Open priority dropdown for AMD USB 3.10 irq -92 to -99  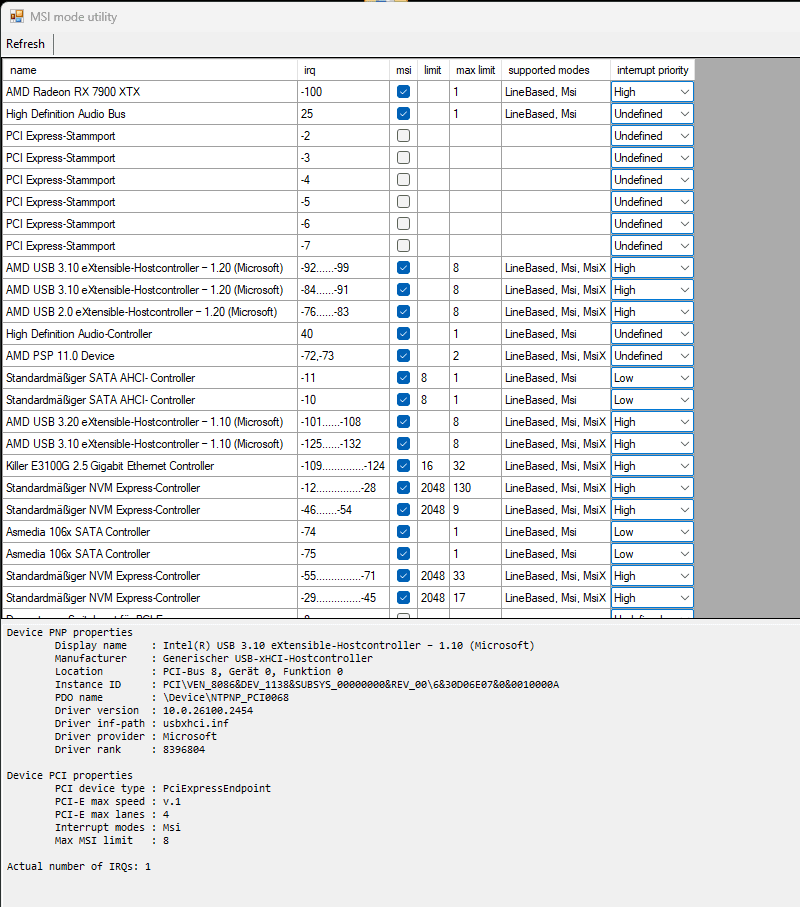click(652, 267)
